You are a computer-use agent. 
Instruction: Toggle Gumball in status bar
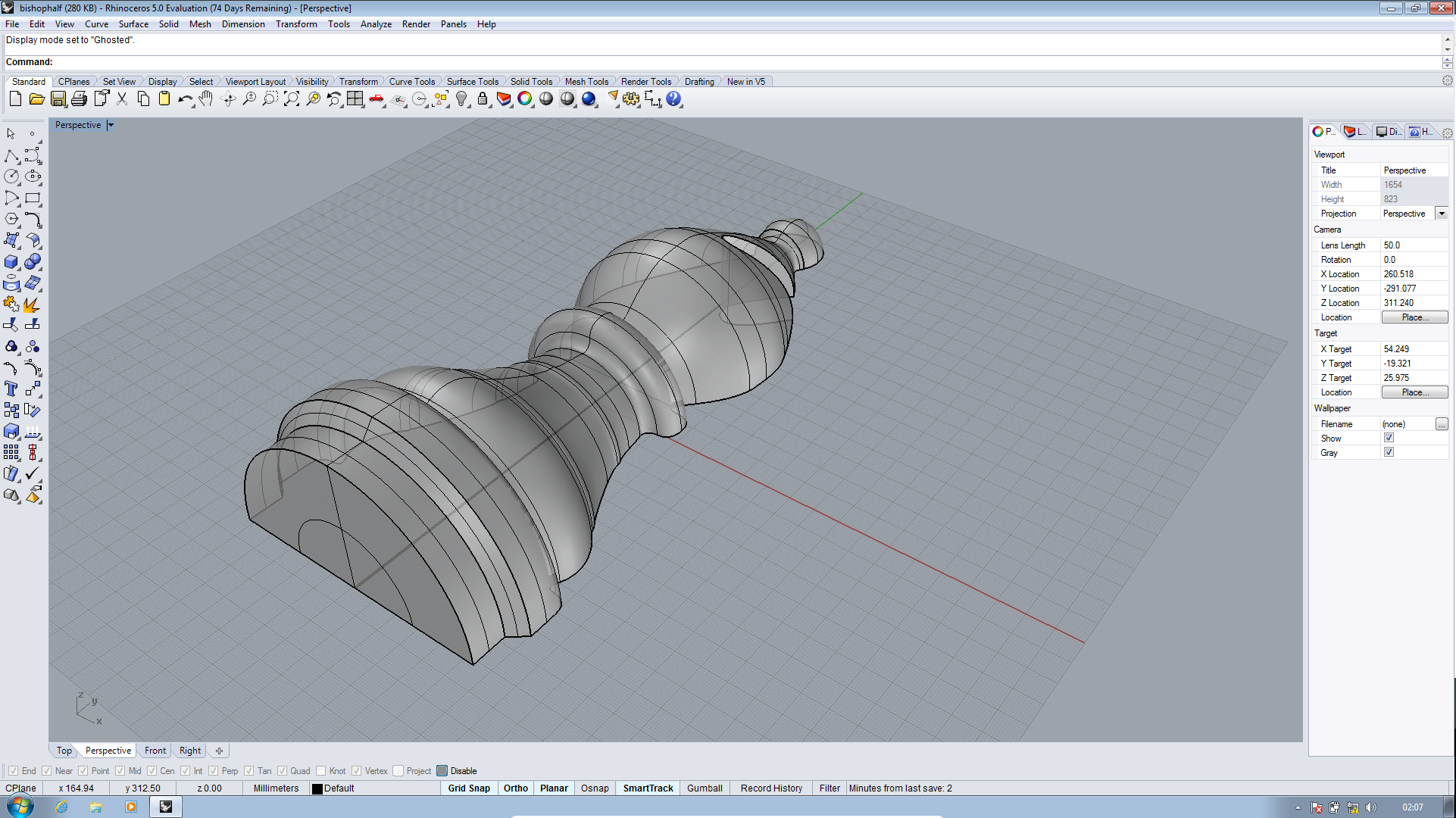click(705, 788)
